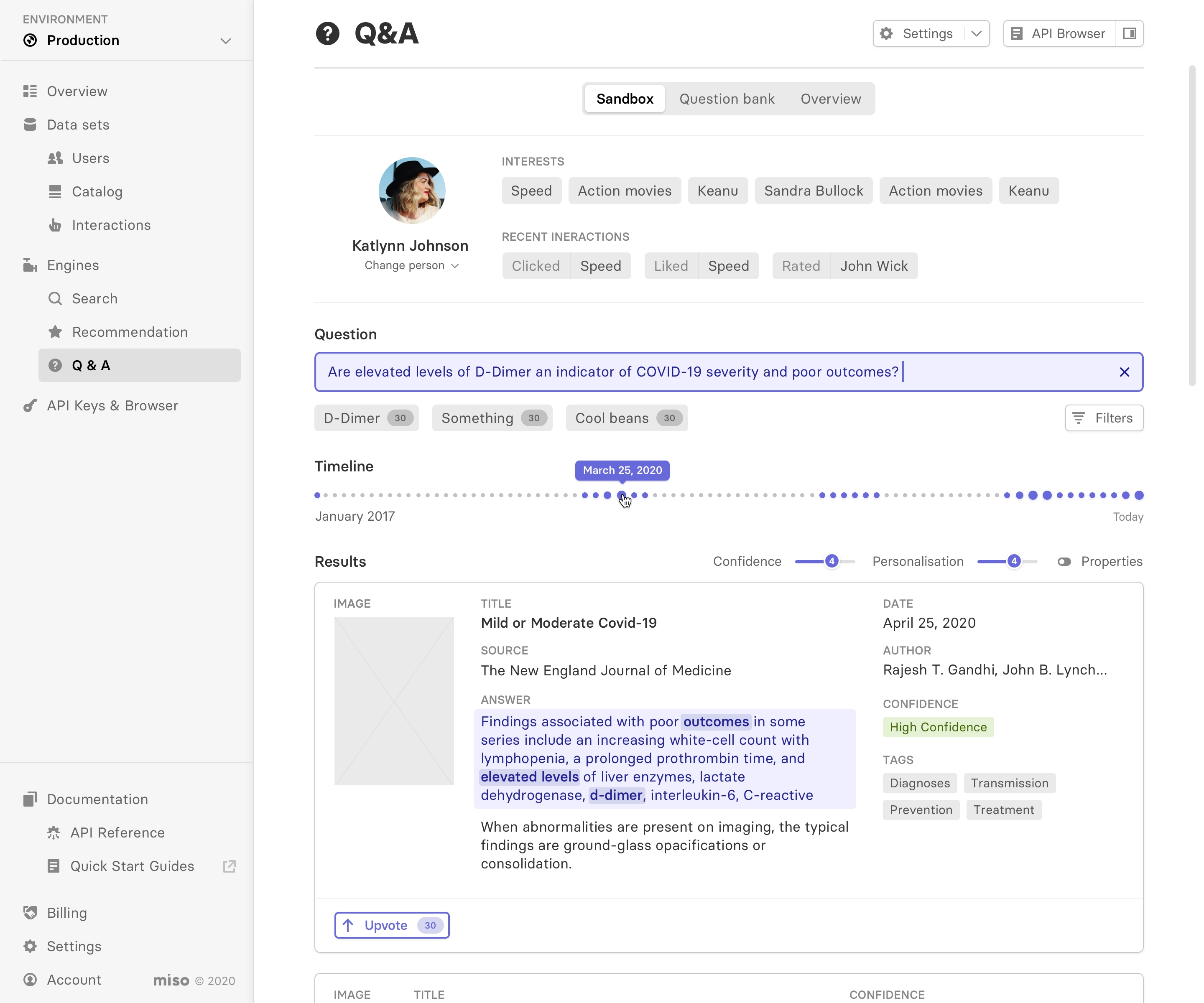Click the first timeline dot at January 2017
The height and width of the screenshot is (1003, 1204).
click(x=317, y=495)
